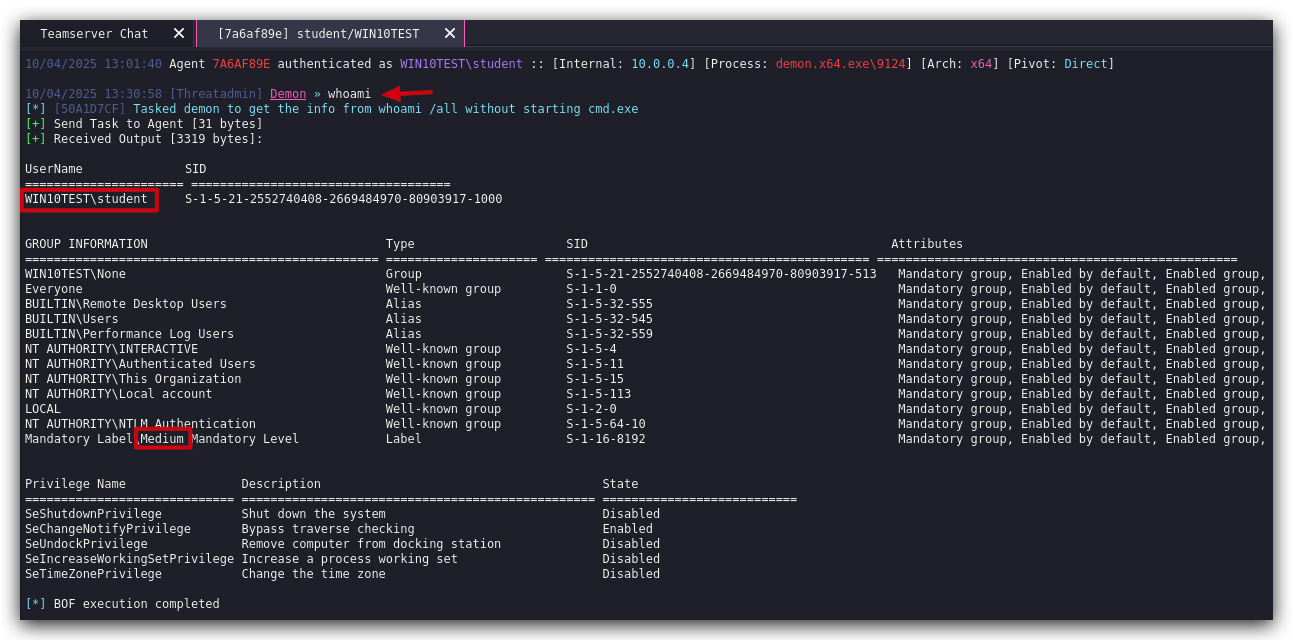Click the BOF execution completed message
The height and width of the screenshot is (640, 1293).
pos(122,604)
